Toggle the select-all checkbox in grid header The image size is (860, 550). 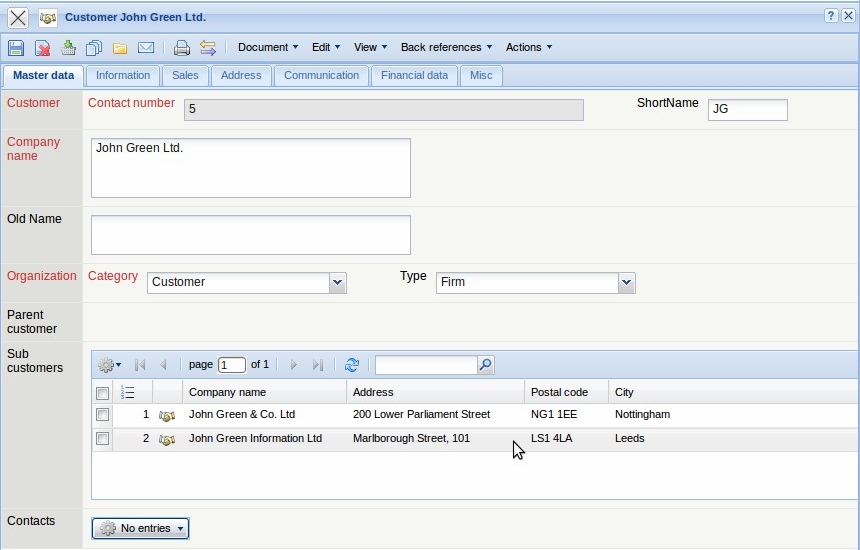(x=102, y=393)
